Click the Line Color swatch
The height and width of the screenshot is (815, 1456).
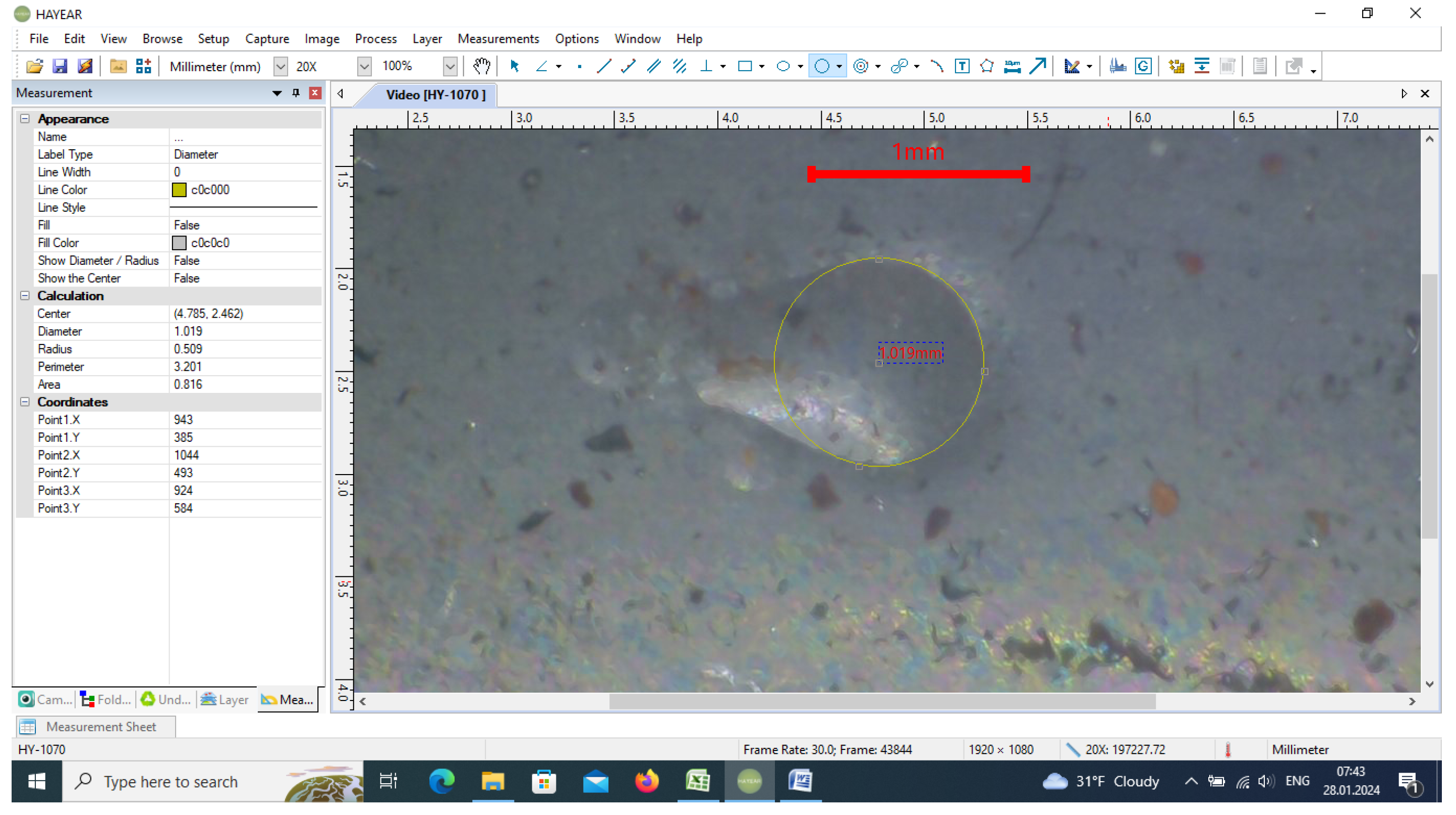179,190
